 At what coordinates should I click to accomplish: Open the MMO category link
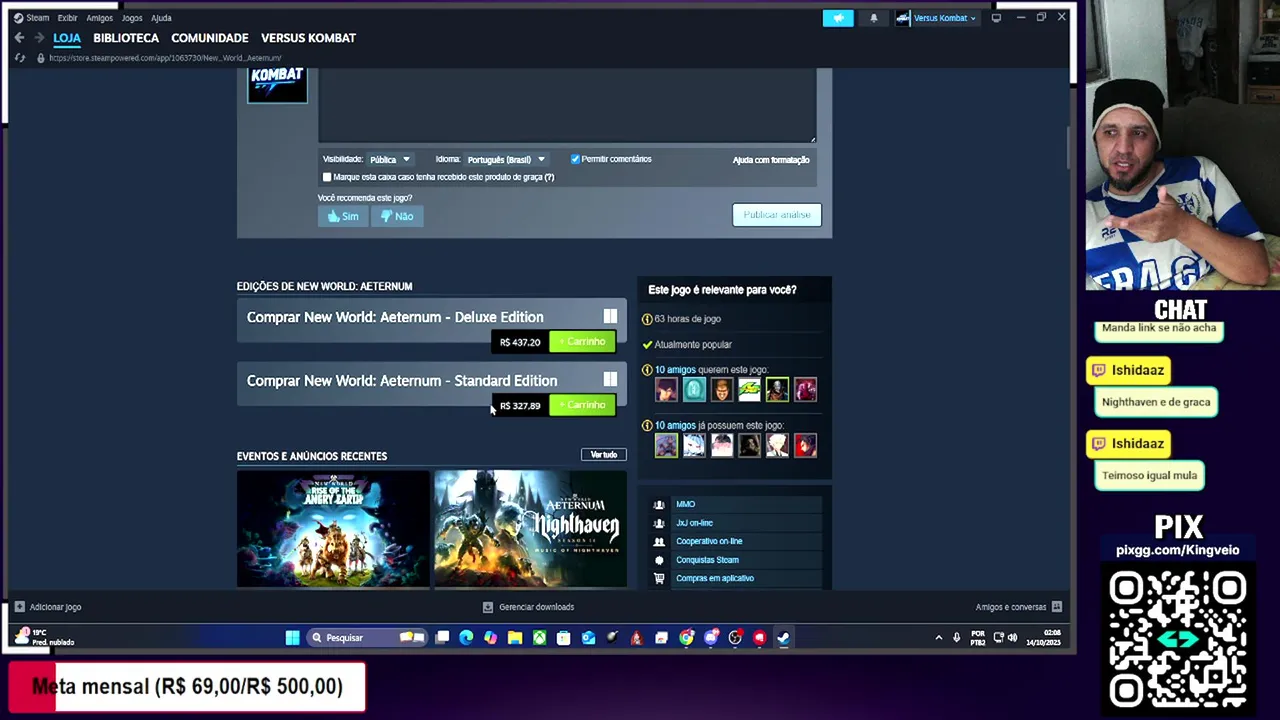click(685, 505)
